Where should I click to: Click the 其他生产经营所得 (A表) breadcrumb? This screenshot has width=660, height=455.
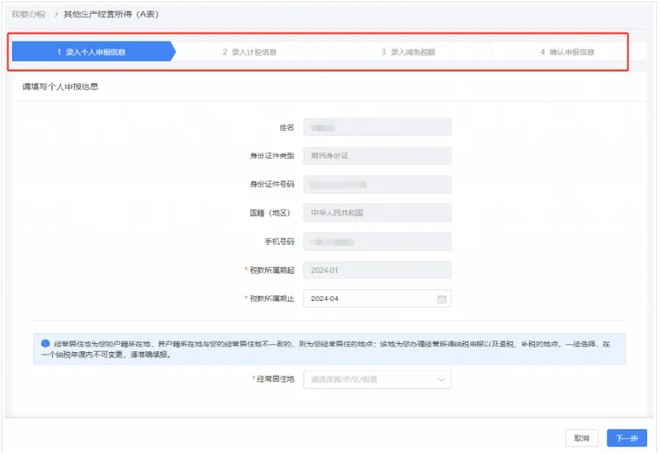point(111,14)
